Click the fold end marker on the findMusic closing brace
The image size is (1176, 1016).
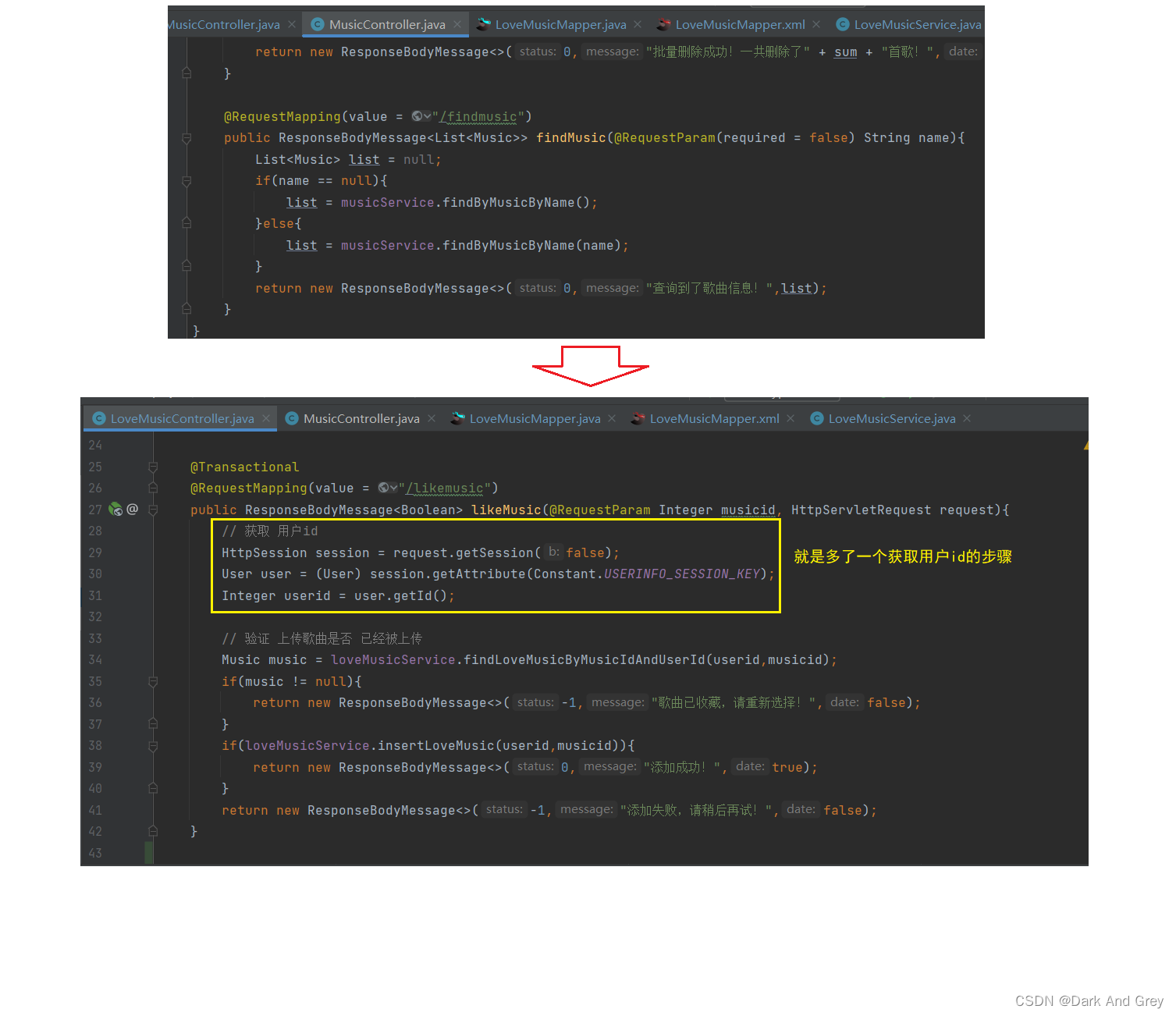click(x=187, y=309)
